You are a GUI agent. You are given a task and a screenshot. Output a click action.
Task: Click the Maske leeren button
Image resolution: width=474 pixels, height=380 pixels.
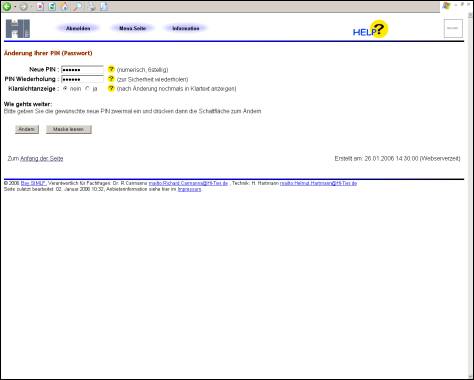69,129
